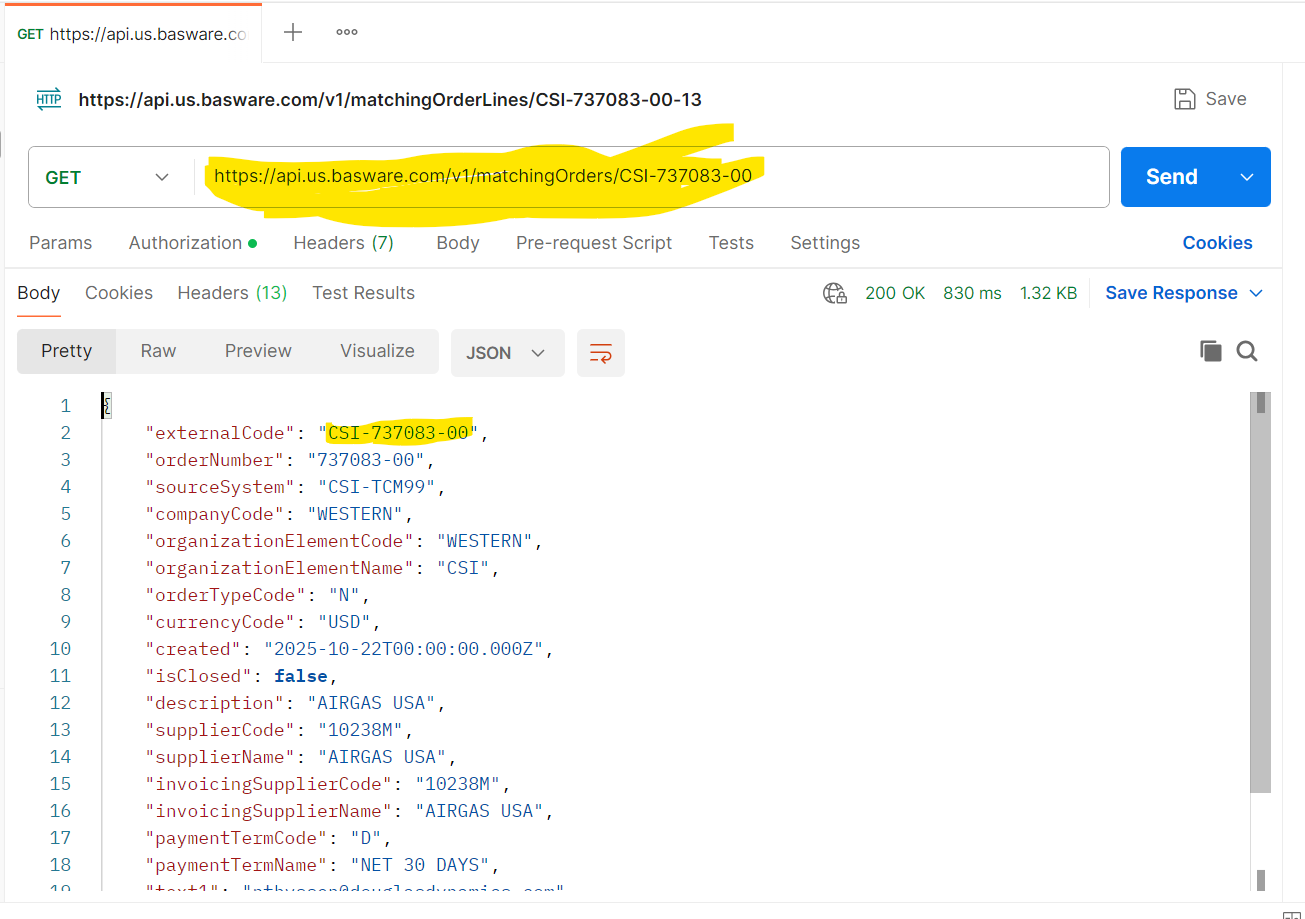This screenshot has width=1305, height=919.
Task: Open search in response with magnifier icon
Action: click(1247, 351)
